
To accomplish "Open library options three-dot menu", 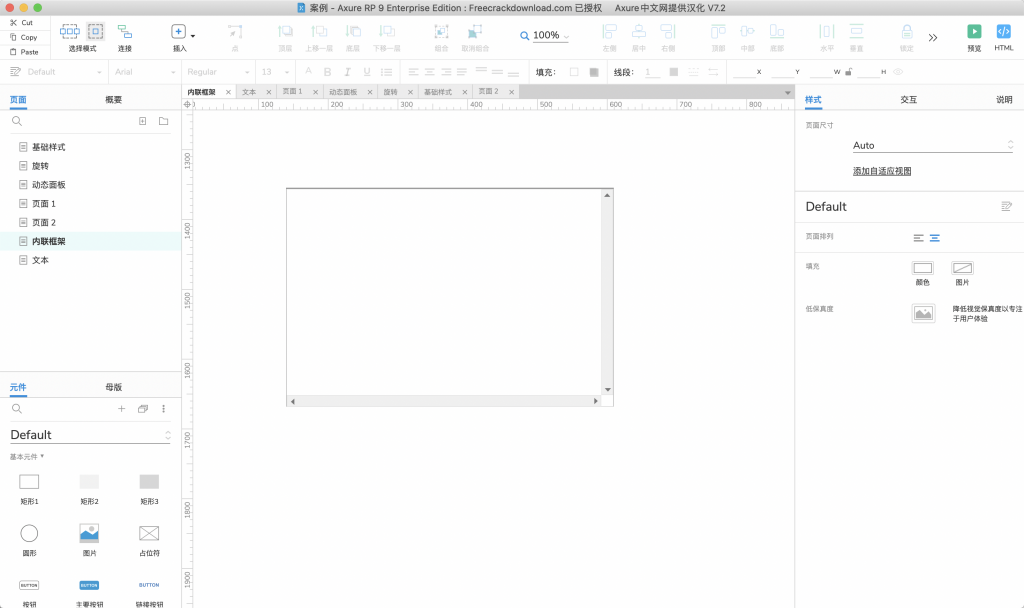I will point(164,409).
